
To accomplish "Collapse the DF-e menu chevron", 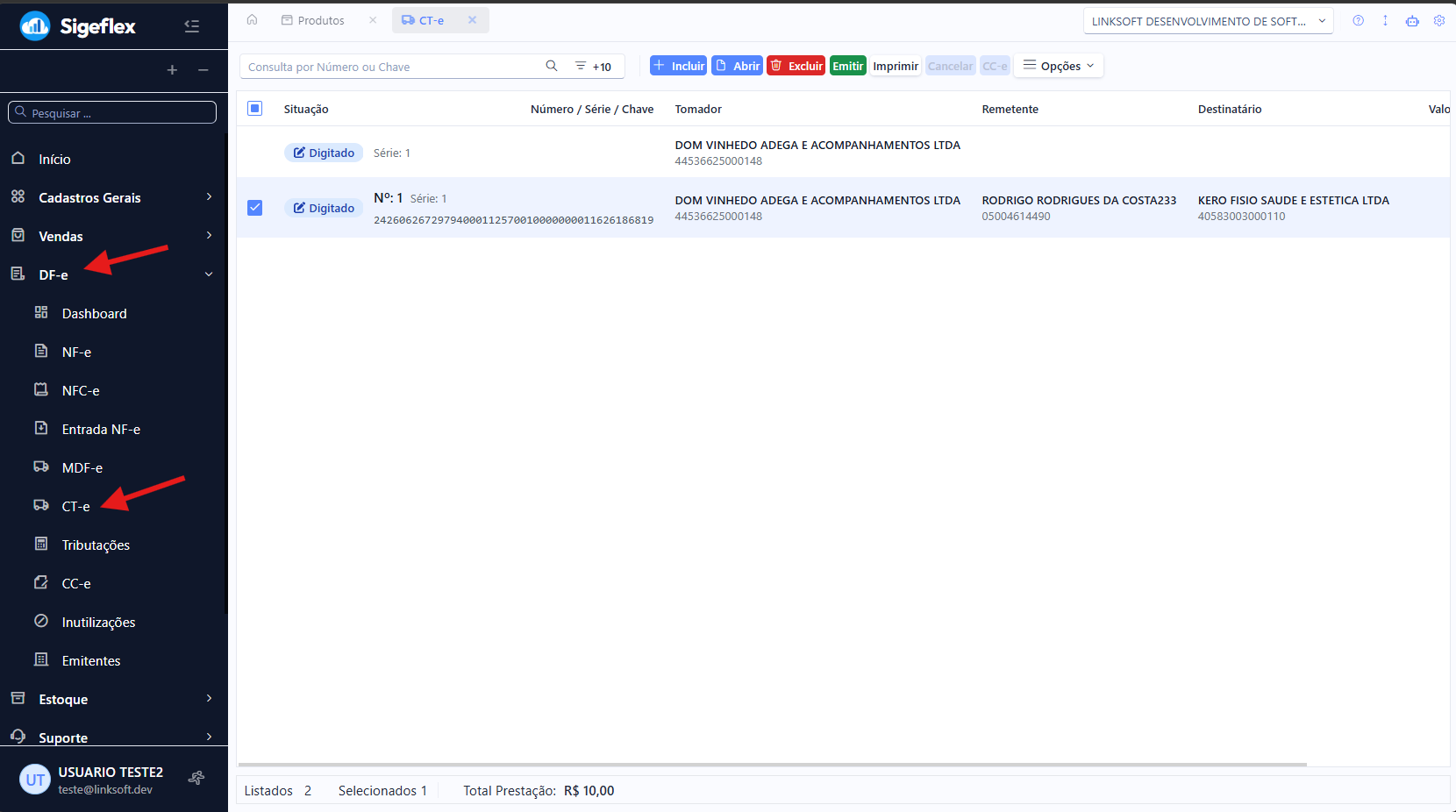I will click(x=209, y=274).
